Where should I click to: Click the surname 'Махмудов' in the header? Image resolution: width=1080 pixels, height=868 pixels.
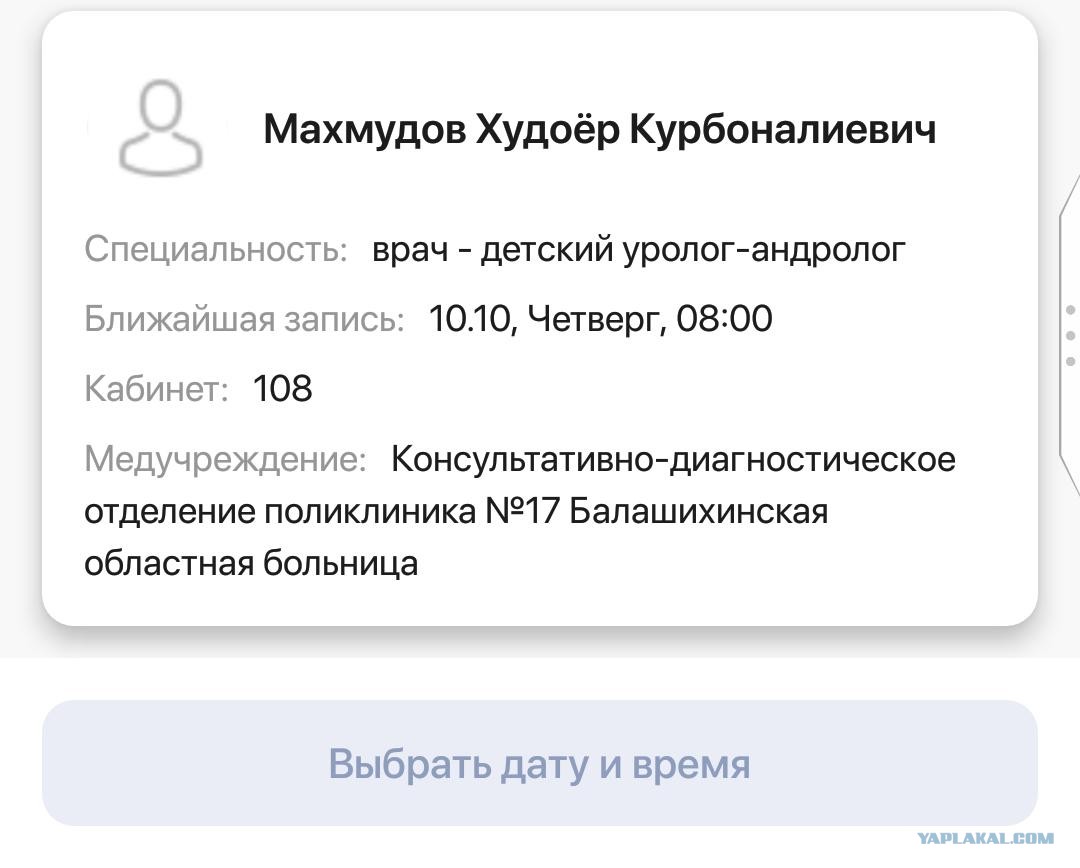pos(364,129)
